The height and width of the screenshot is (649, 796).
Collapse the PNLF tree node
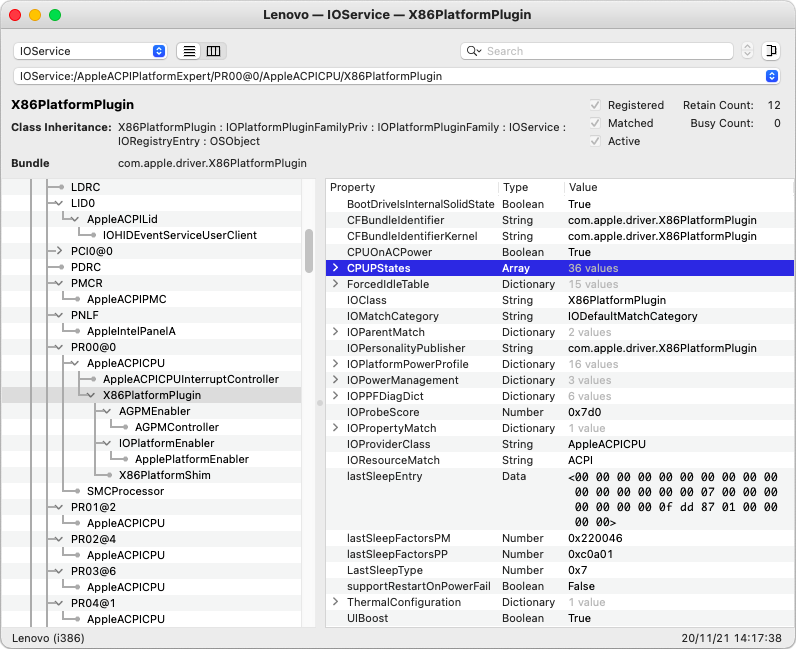coord(59,315)
